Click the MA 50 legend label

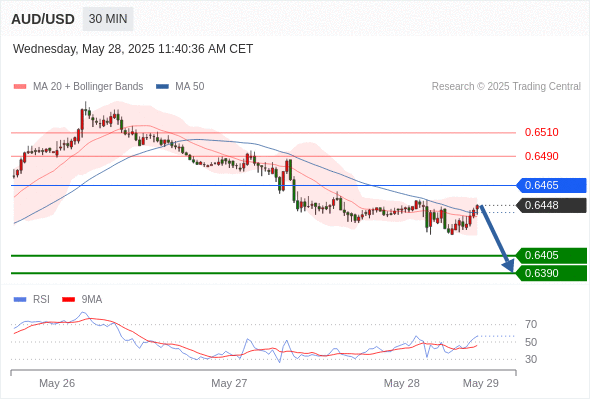[190, 87]
